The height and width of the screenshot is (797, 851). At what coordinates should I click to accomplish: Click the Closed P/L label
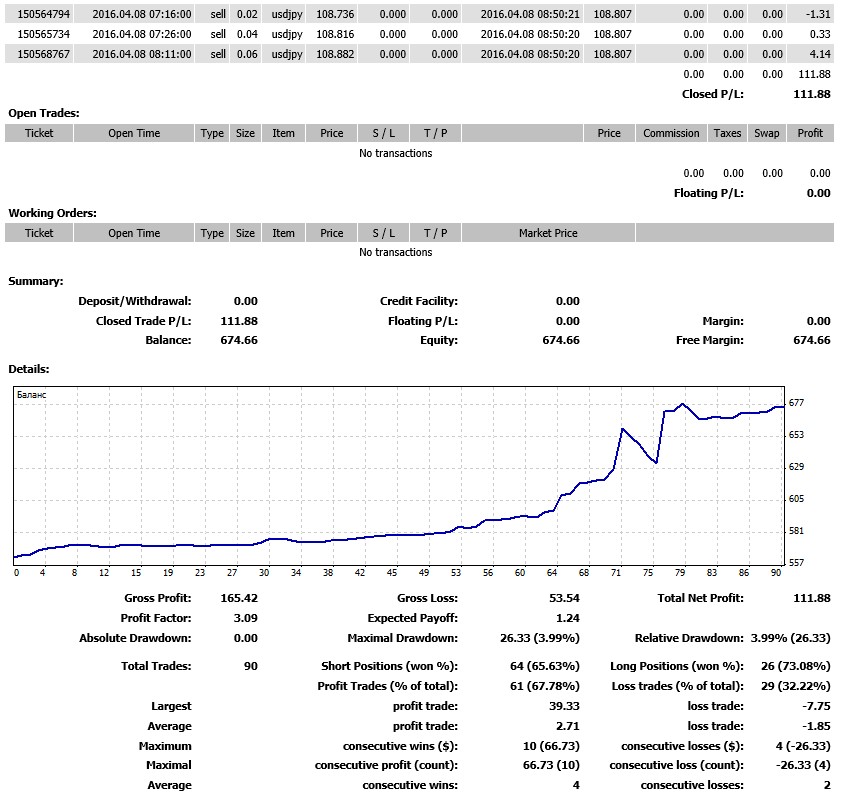click(713, 94)
